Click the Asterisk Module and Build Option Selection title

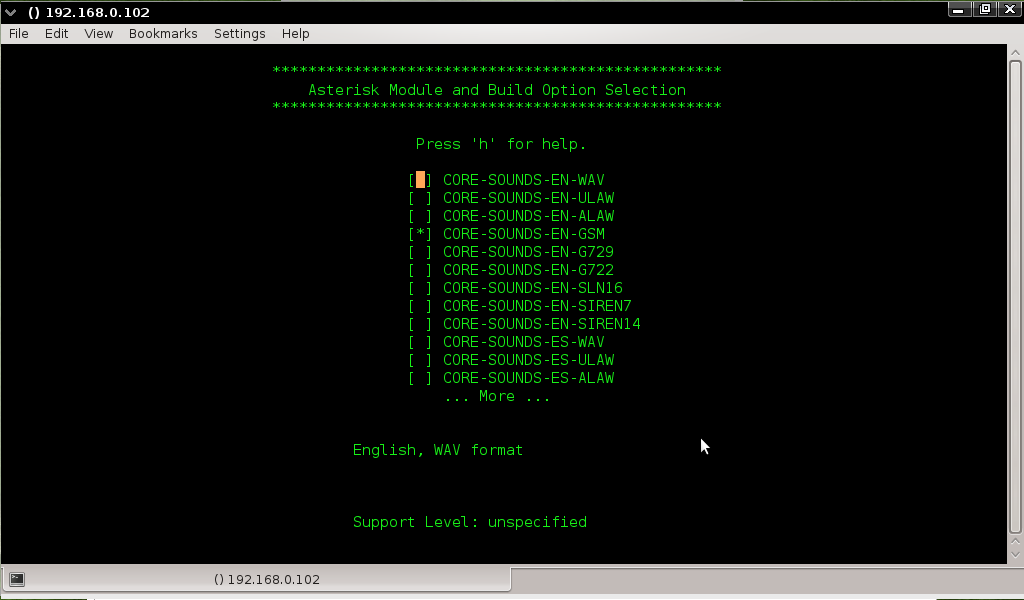coord(497,90)
